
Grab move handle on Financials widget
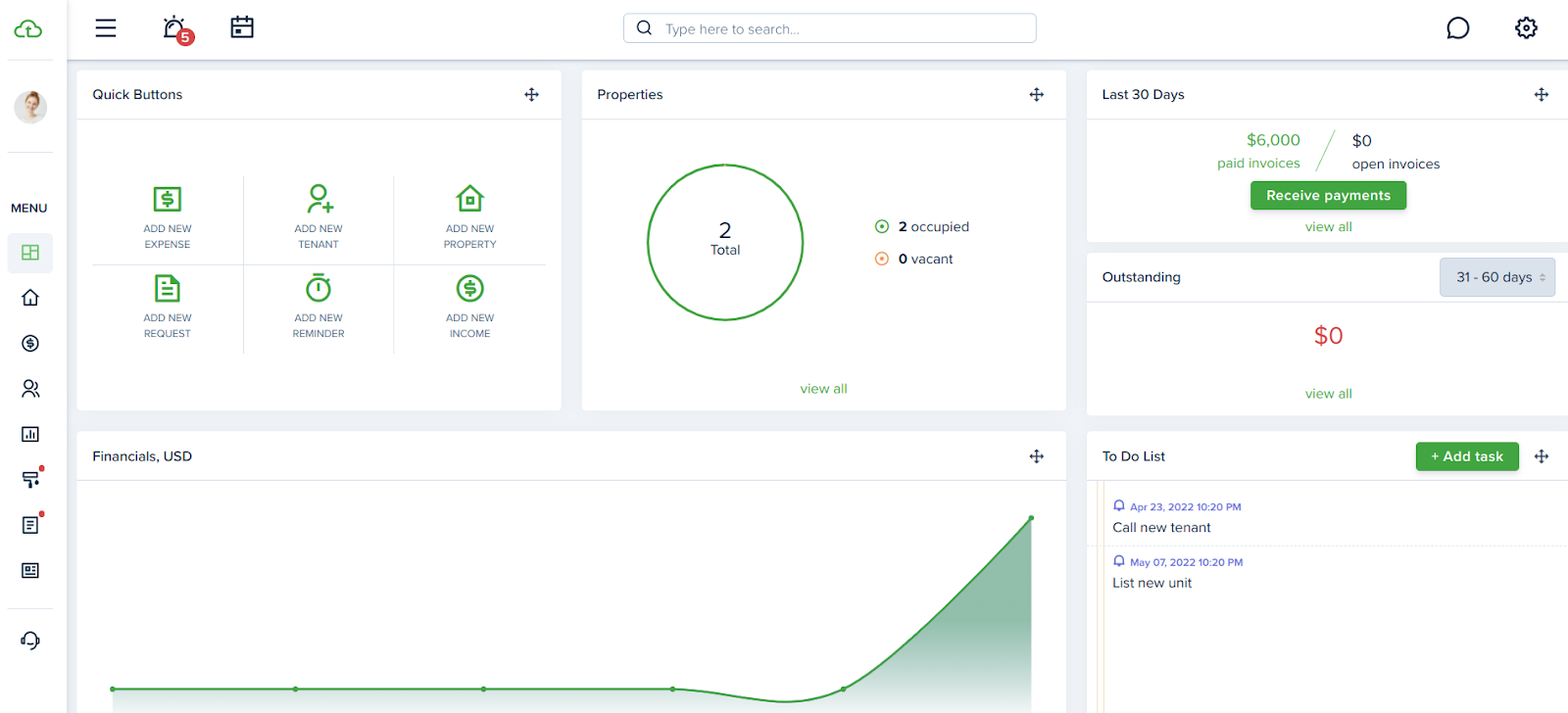coord(1037,456)
